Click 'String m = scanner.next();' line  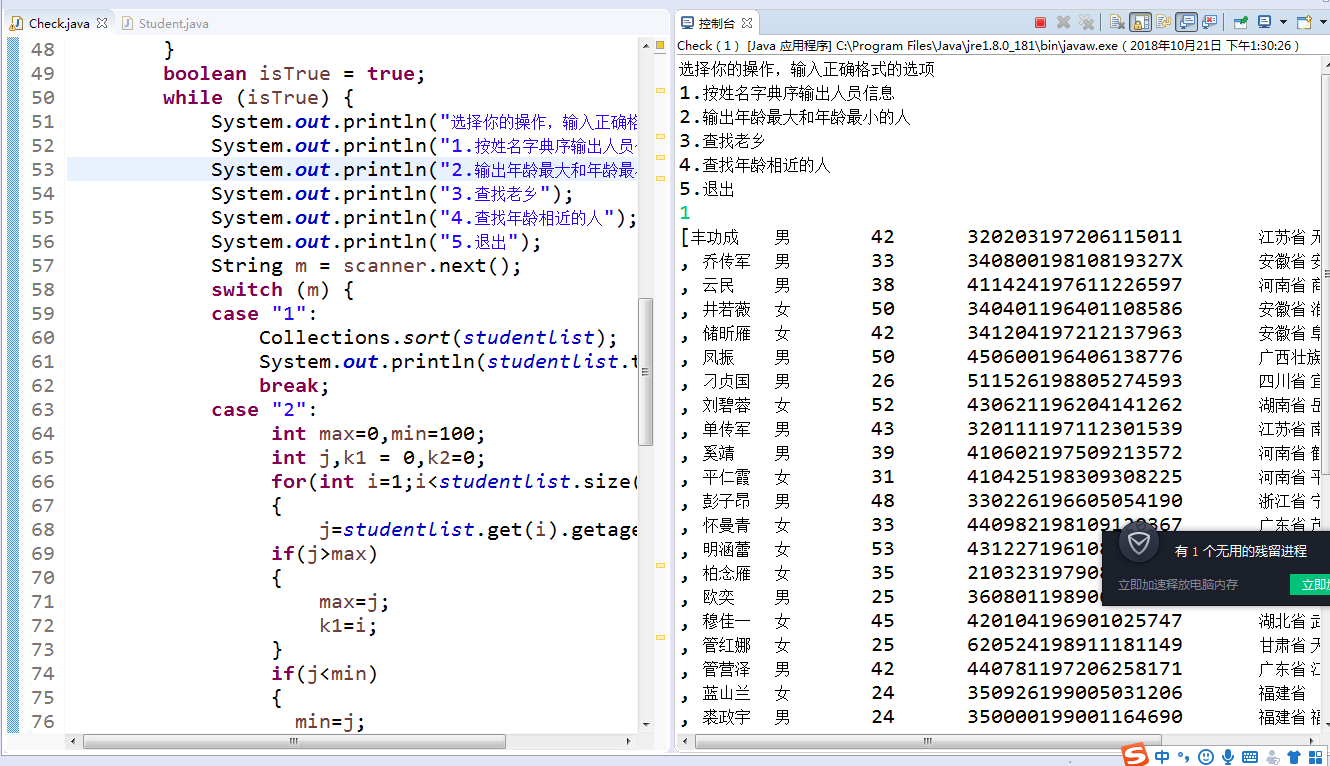(366, 266)
